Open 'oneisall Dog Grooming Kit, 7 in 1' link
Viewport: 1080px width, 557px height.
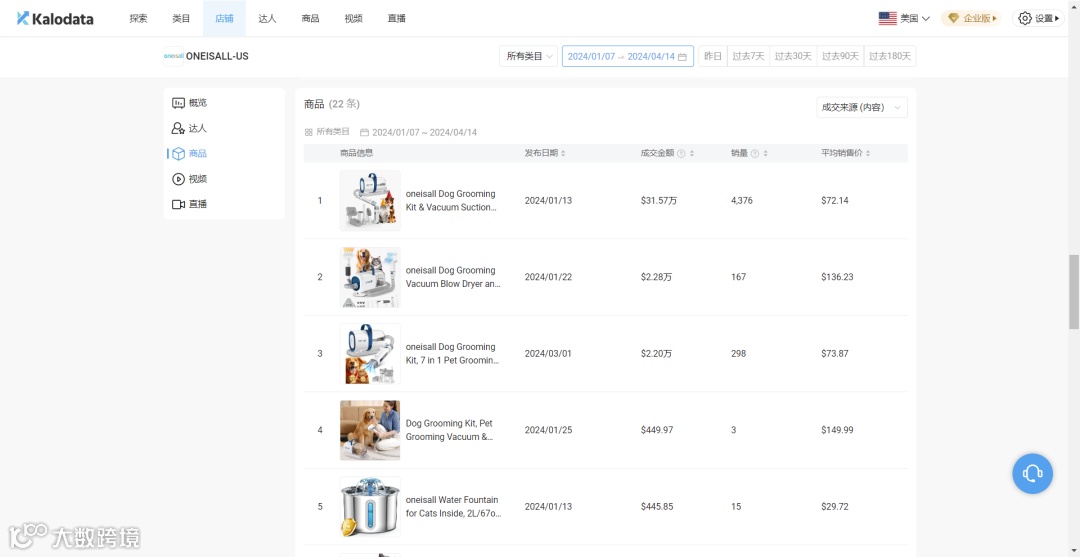coord(453,353)
